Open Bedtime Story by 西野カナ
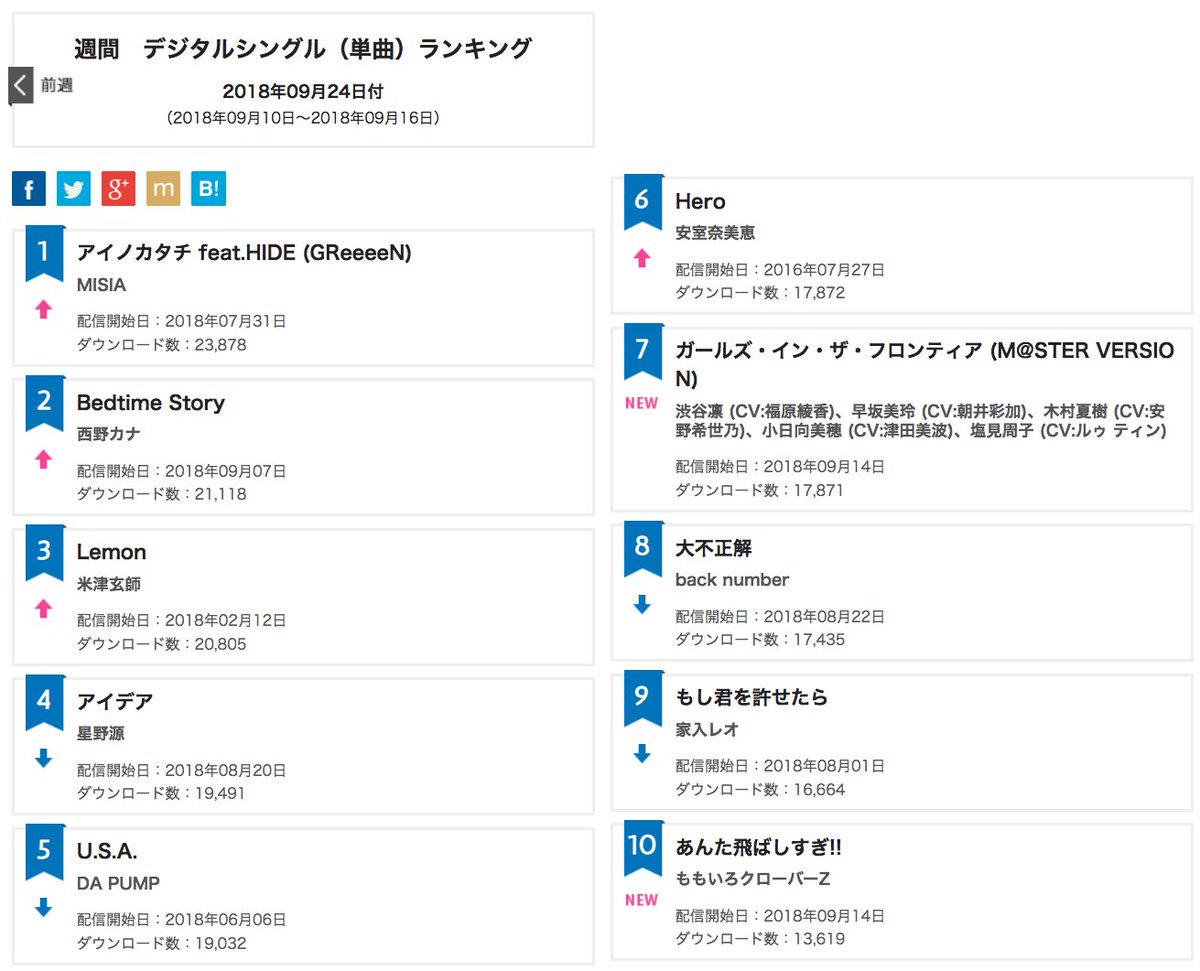Image resolution: width=1200 pixels, height=971 pixels. [151, 403]
